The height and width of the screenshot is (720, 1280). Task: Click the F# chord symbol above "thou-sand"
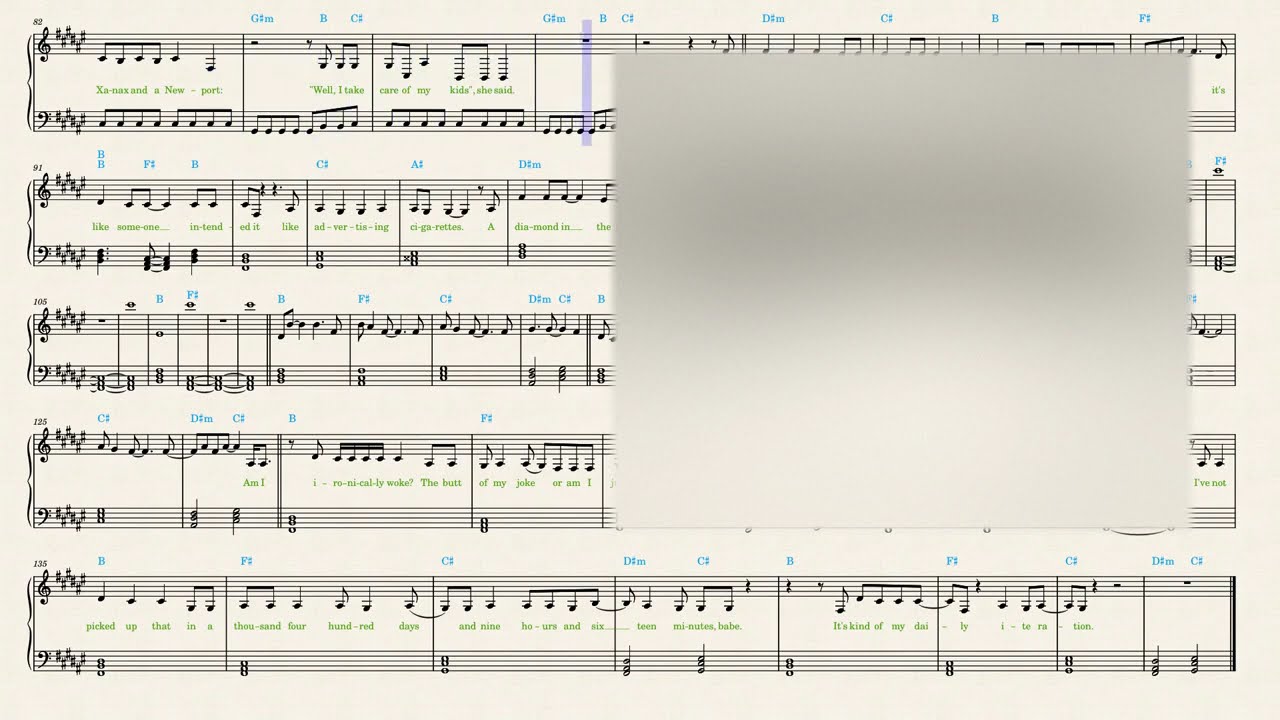246,561
